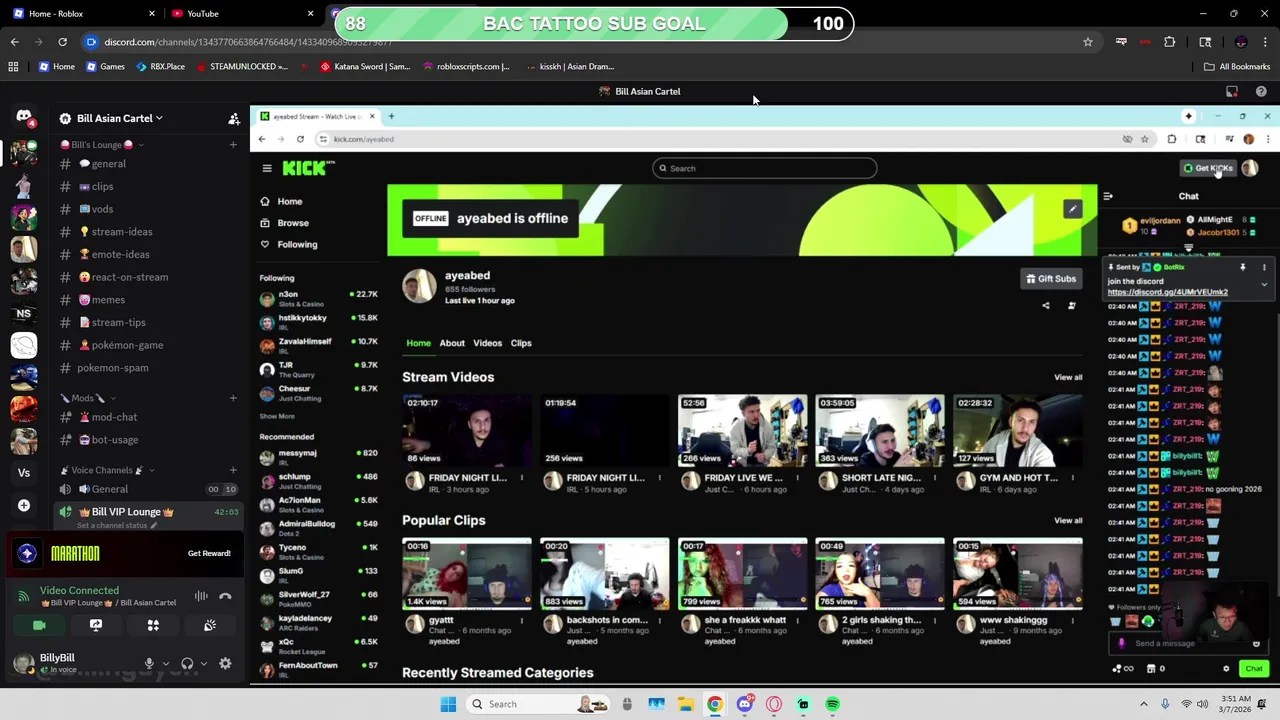Viewport: 1280px width, 720px height.
Task: Share the ayeabed channel icon
Action: point(1046,306)
